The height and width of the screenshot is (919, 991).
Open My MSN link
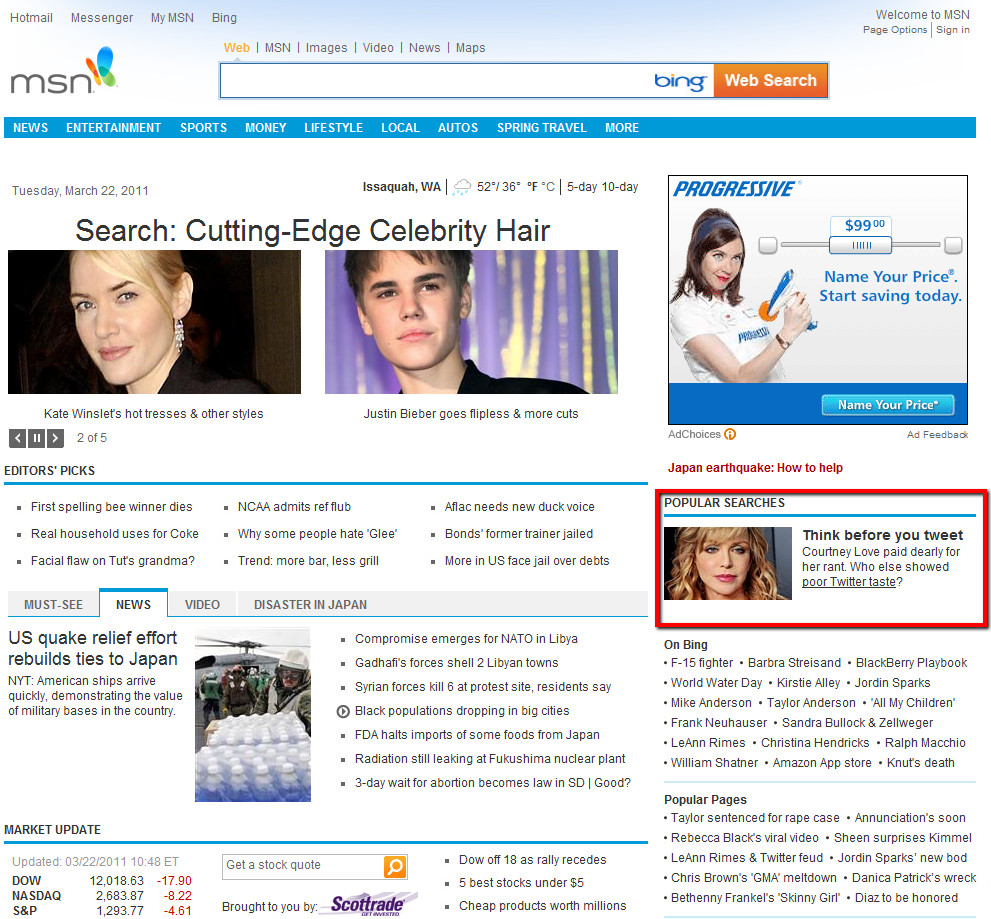173,18
